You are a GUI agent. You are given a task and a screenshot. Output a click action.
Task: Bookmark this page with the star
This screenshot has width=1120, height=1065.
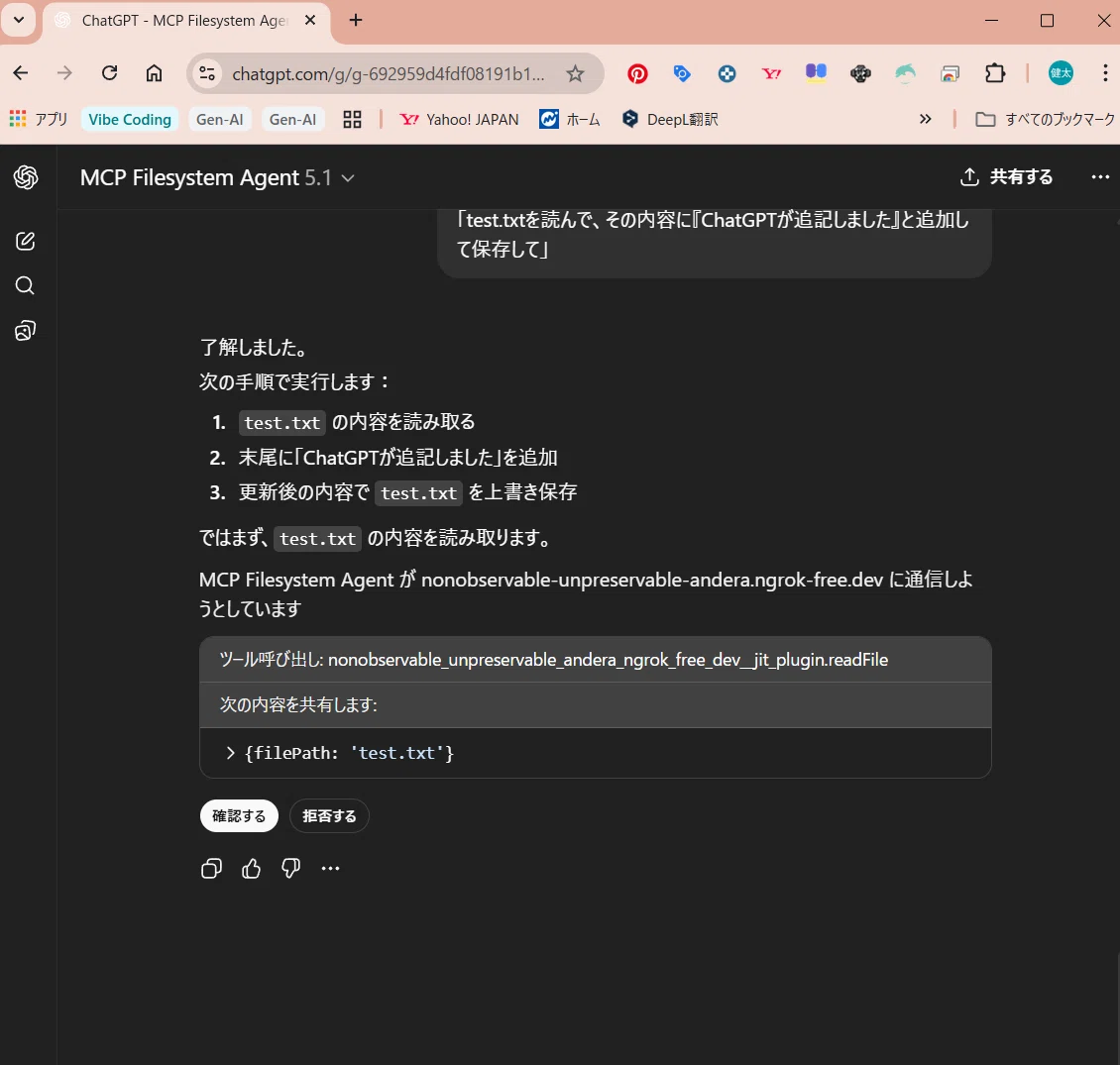(575, 73)
